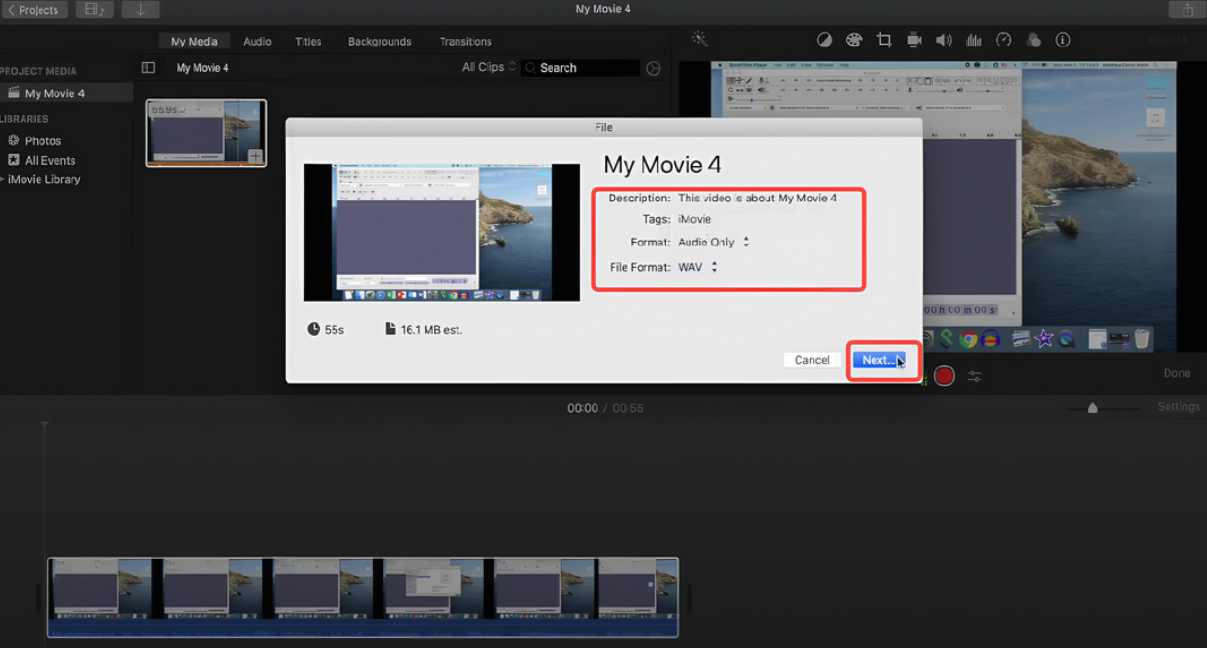The height and width of the screenshot is (648, 1207).
Task: Click the iMovie star icon in previewed dock
Action: click(1044, 339)
